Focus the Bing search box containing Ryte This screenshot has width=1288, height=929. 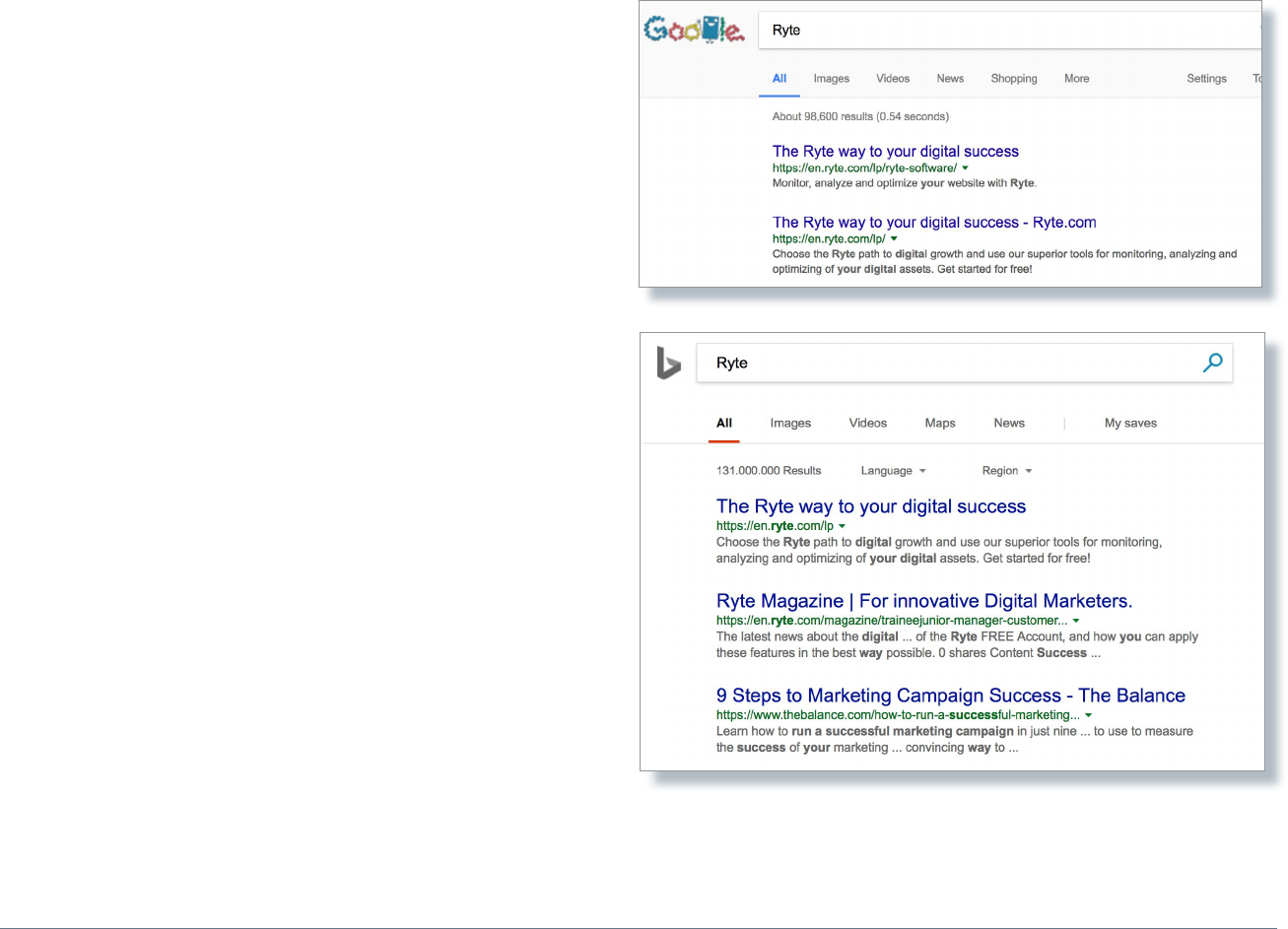pyautogui.click(x=964, y=363)
